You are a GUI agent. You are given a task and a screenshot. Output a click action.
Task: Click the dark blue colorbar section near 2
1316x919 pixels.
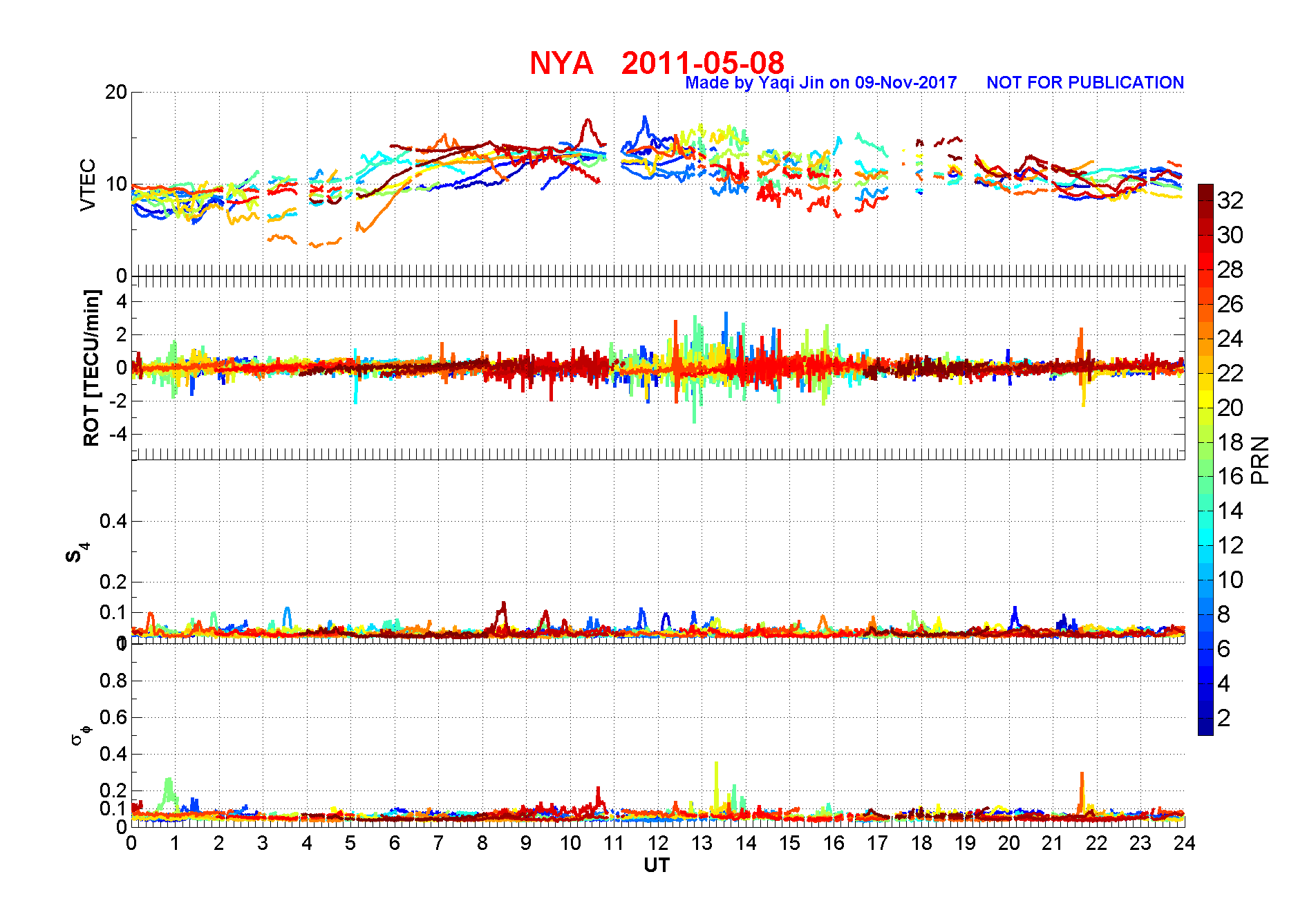point(1205,719)
